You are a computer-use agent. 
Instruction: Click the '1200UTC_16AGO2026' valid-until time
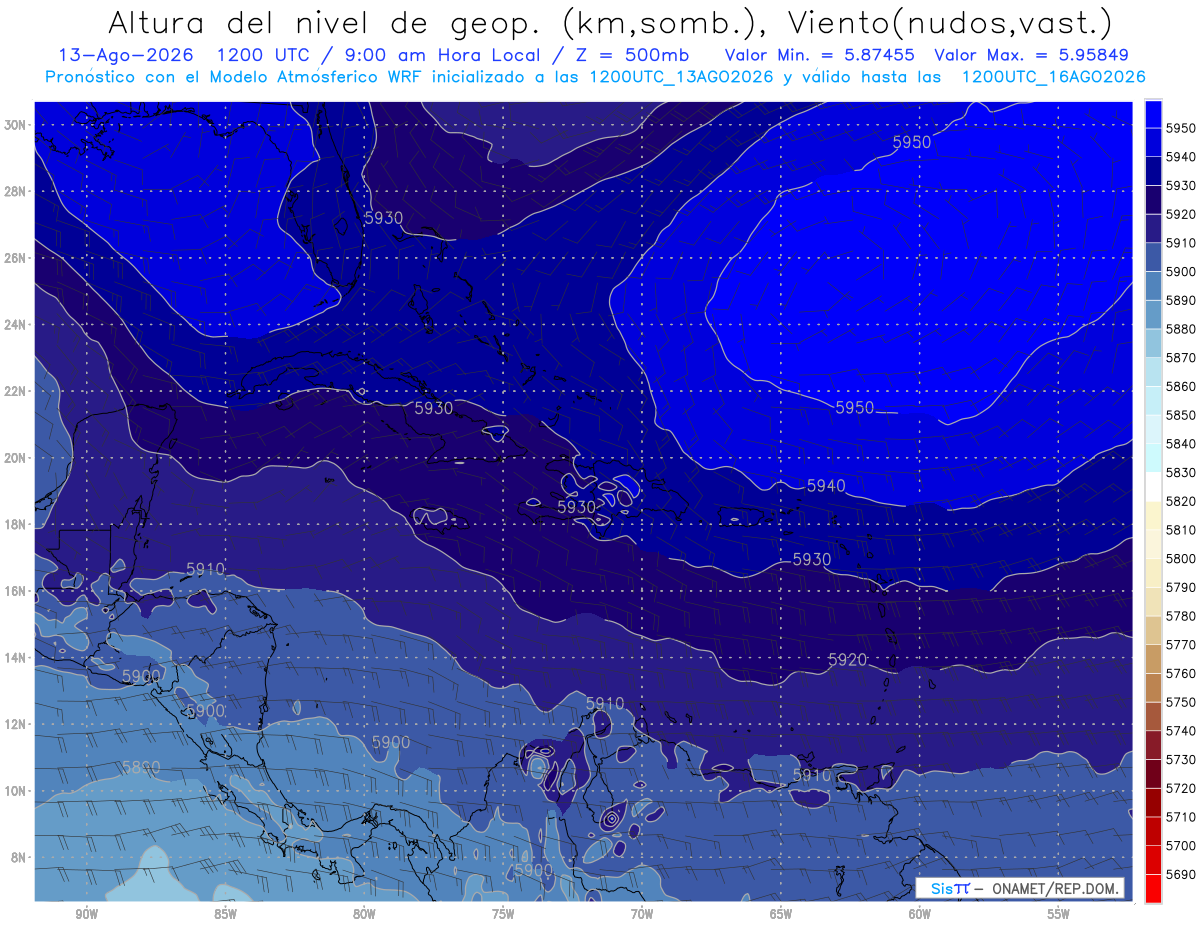click(1053, 77)
